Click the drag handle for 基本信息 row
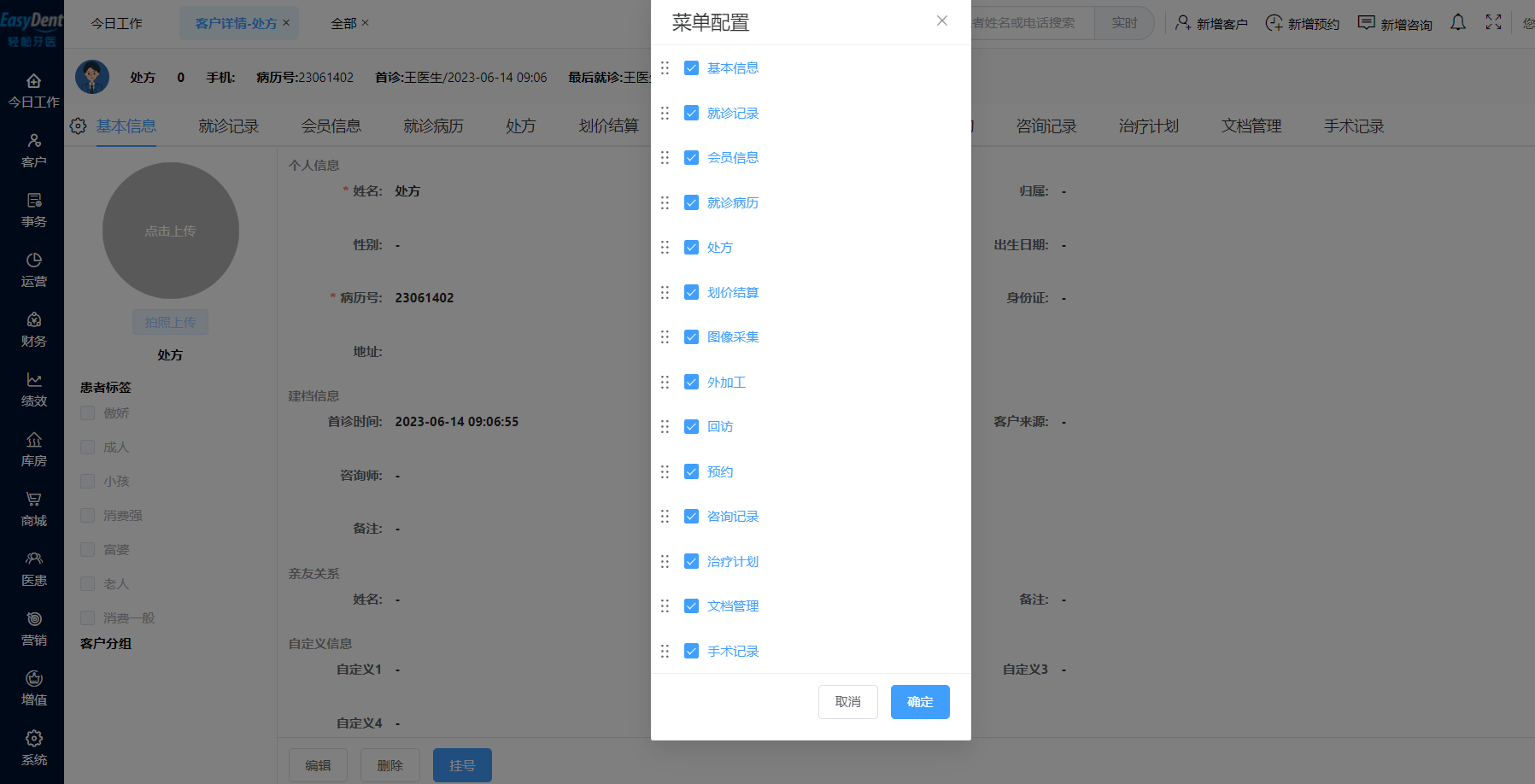This screenshot has width=1535, height=784. [x=665, y=67]
